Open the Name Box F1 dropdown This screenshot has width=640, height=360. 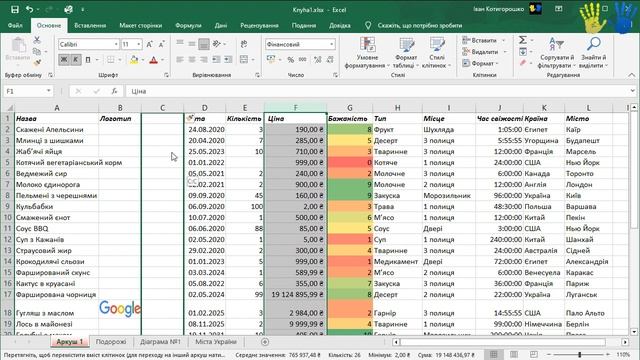[x=49, y=91]
